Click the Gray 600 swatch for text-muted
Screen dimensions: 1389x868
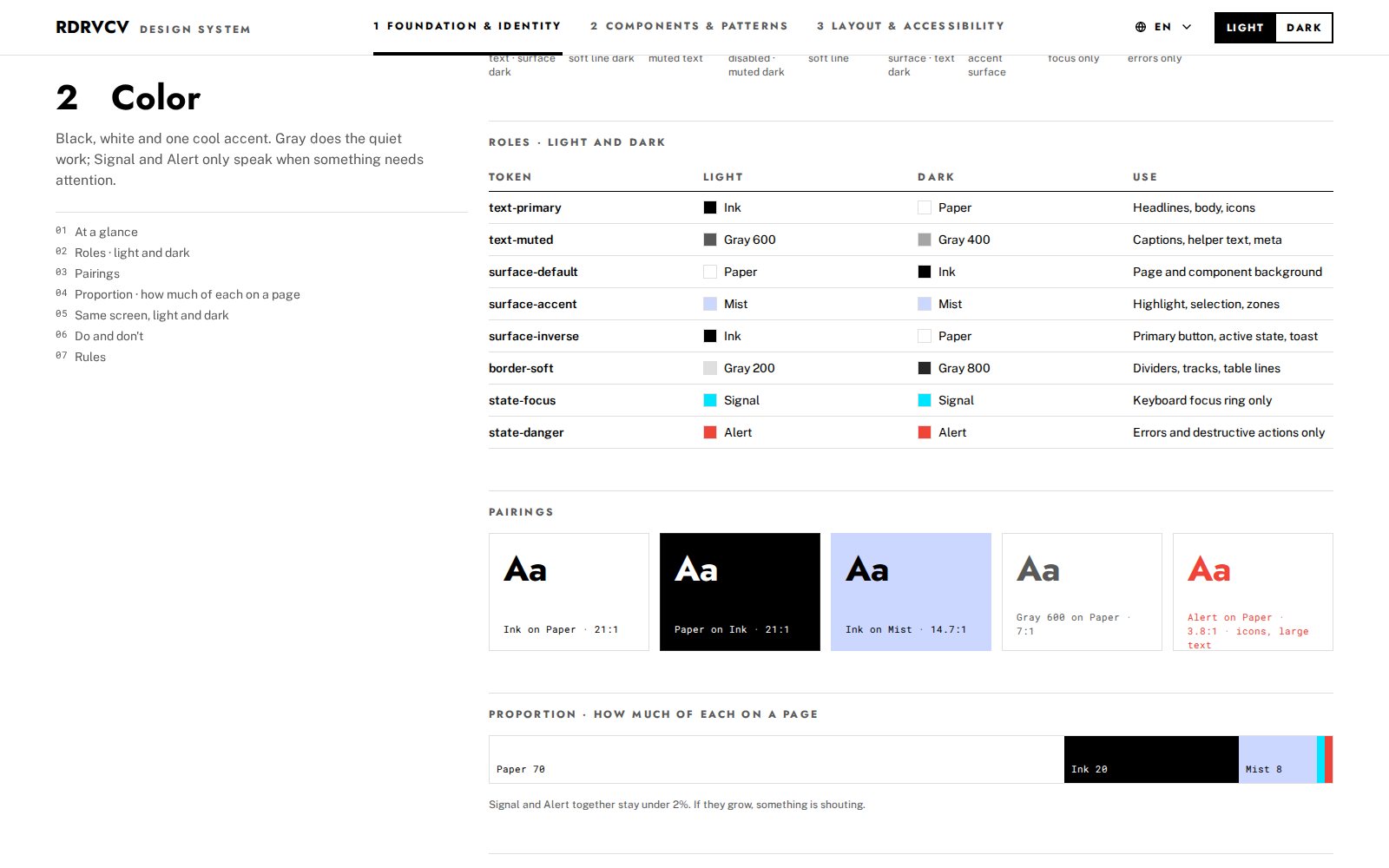710,240
